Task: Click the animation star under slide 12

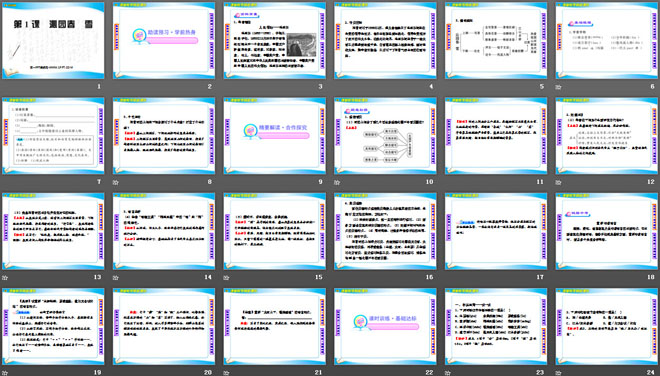Action: 558,182
